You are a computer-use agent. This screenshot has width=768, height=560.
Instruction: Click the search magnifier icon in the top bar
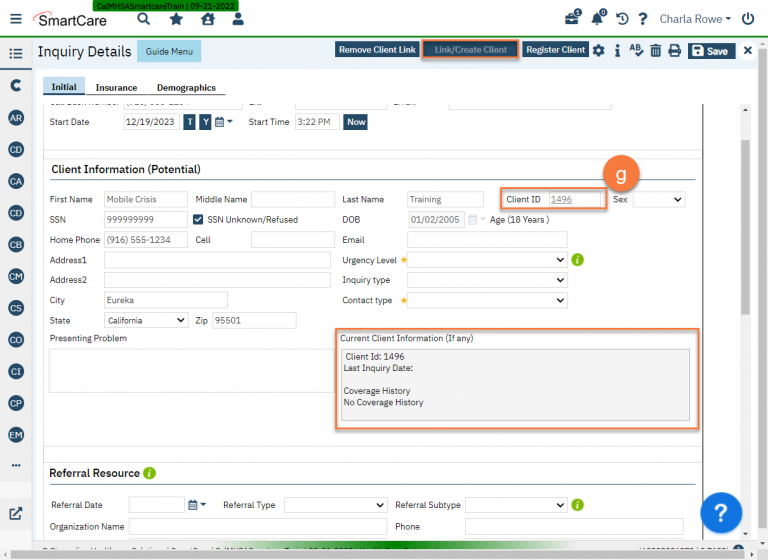(144, 19)
